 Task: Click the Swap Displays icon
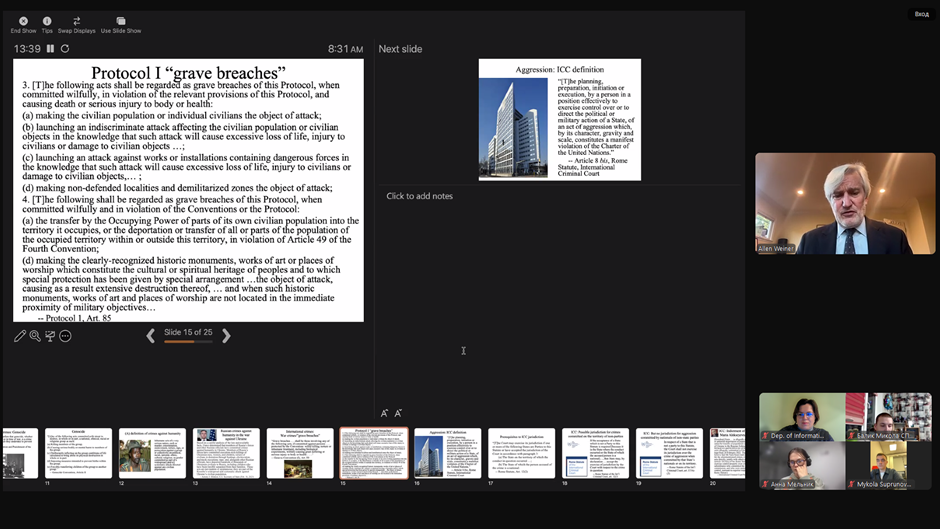point(77,21)
